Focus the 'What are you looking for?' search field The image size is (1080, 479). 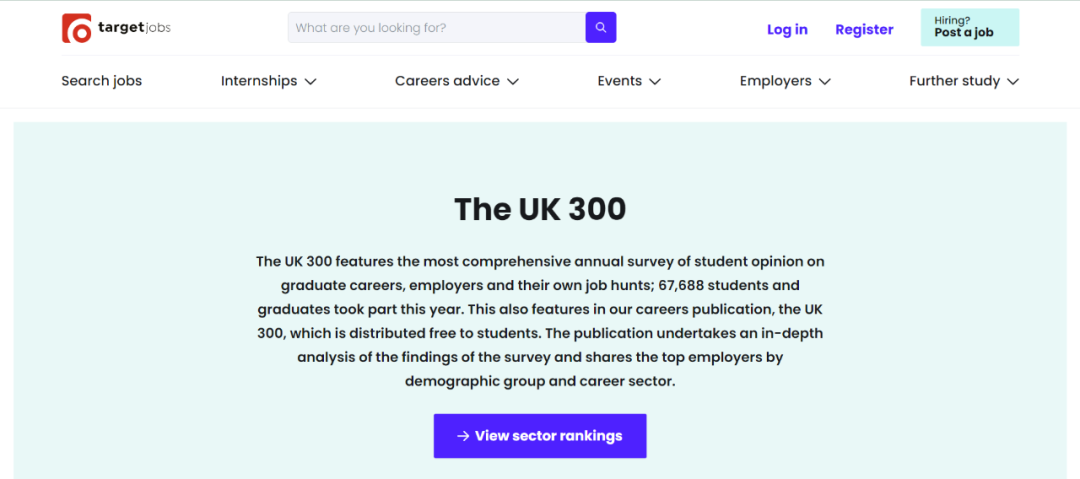tap(436, 28)
